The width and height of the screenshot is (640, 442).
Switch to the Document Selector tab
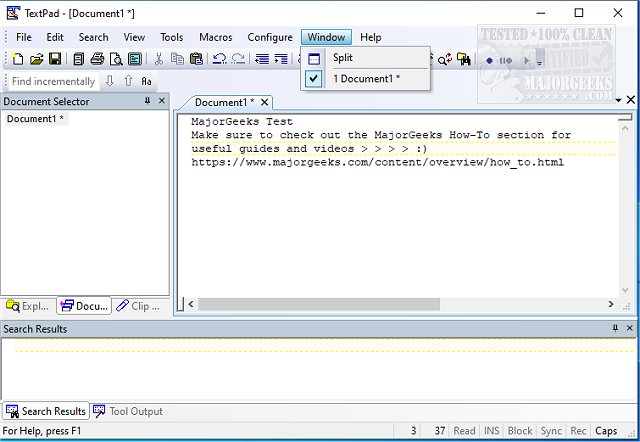(x=84, y=306)
